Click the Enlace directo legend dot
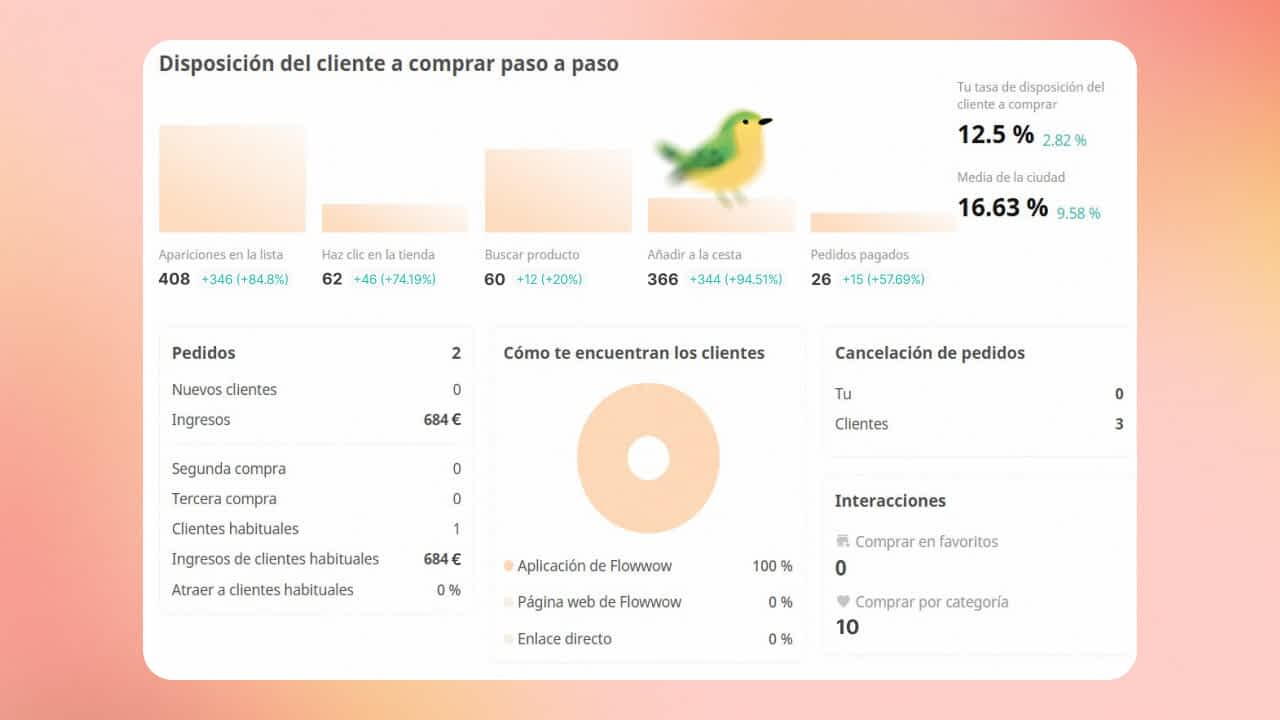 coord(509,639)
